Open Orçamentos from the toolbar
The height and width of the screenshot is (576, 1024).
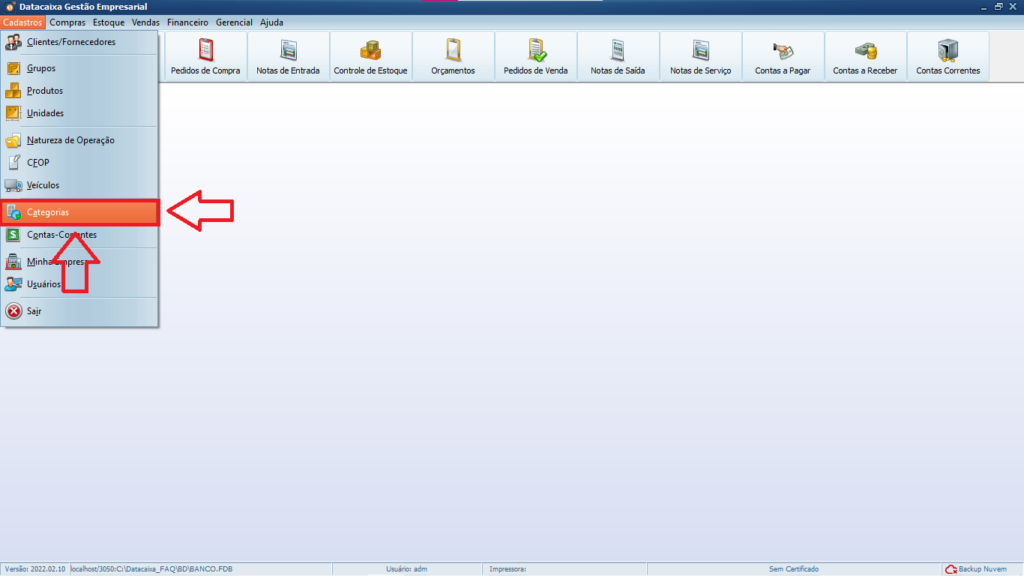click(453, 57)
